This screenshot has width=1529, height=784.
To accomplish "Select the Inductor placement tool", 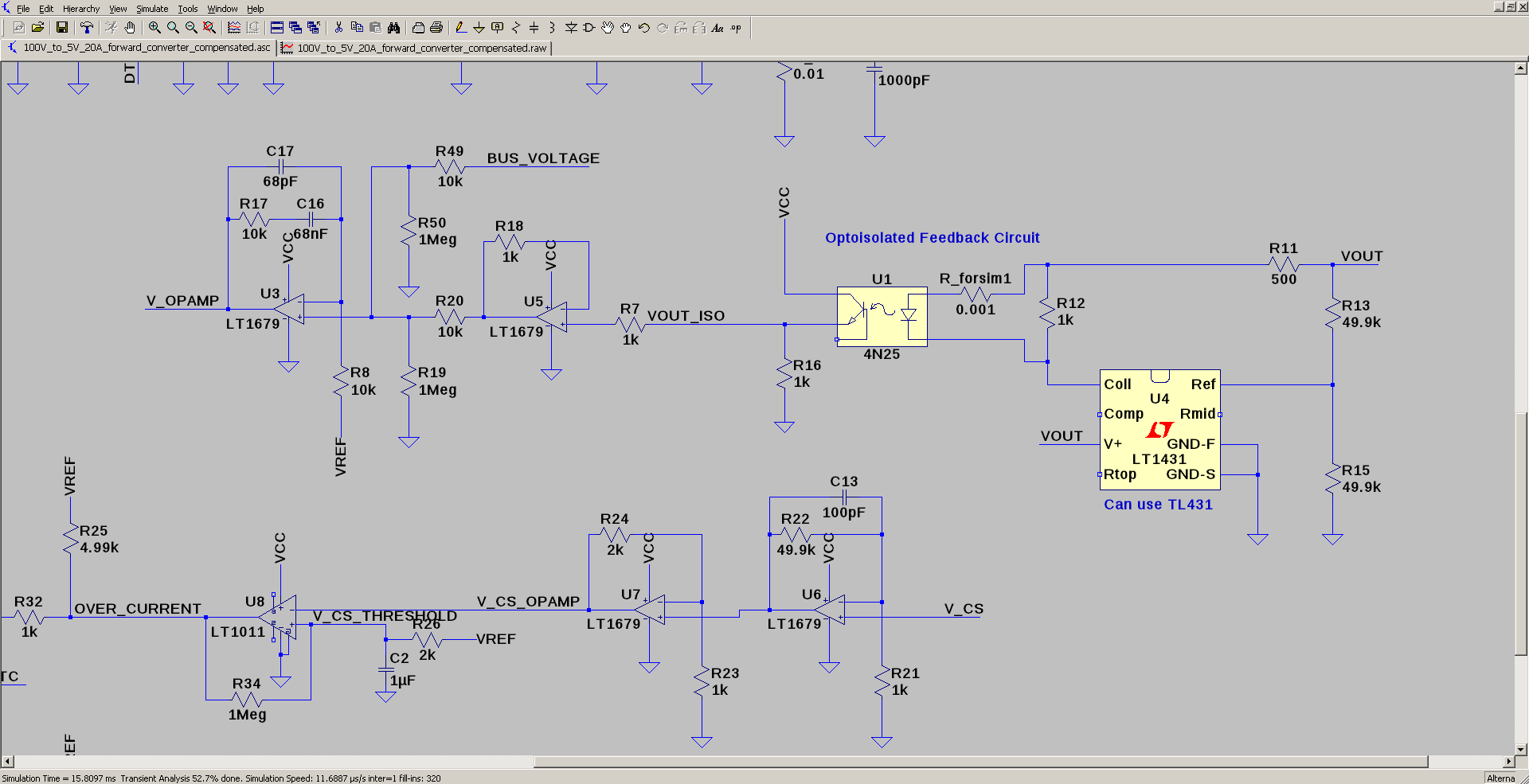I will tap(553, 28).
